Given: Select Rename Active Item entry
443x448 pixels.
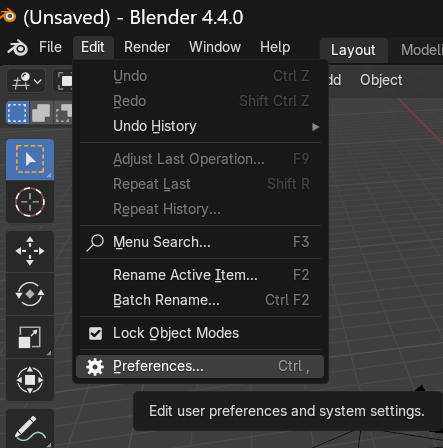Looking at the screenshot, I should point(200,275).
